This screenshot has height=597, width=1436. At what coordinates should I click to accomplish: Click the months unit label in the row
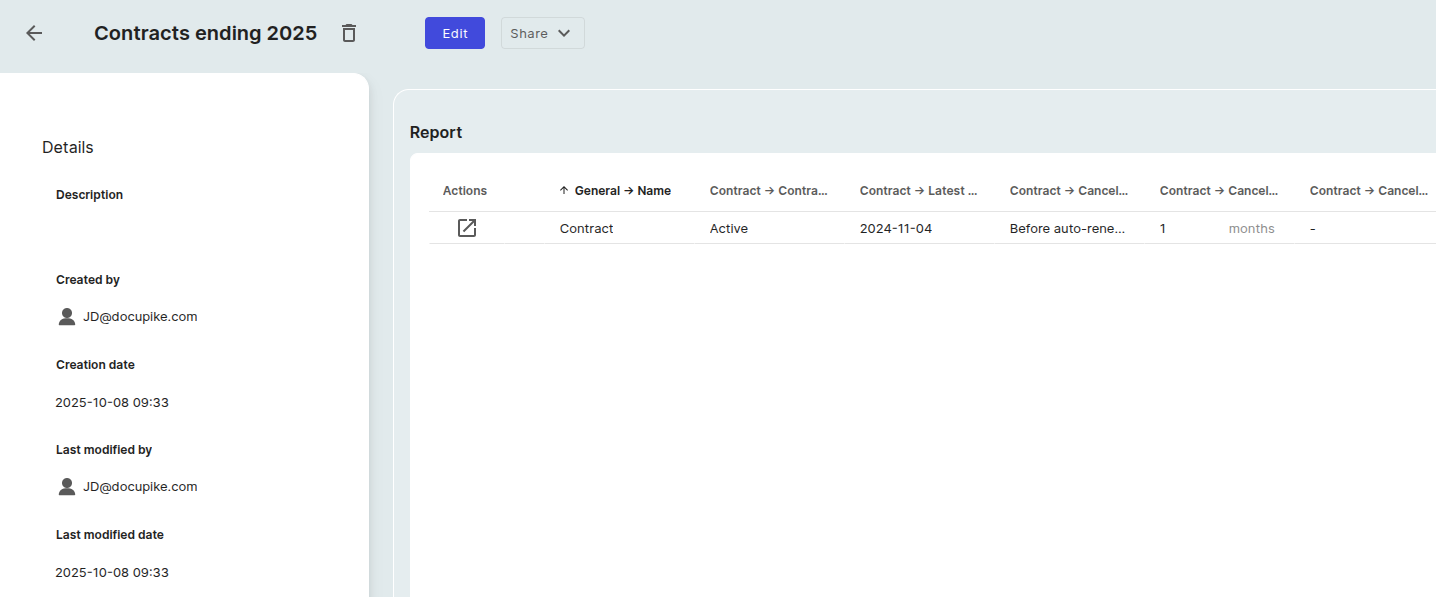1251,228
